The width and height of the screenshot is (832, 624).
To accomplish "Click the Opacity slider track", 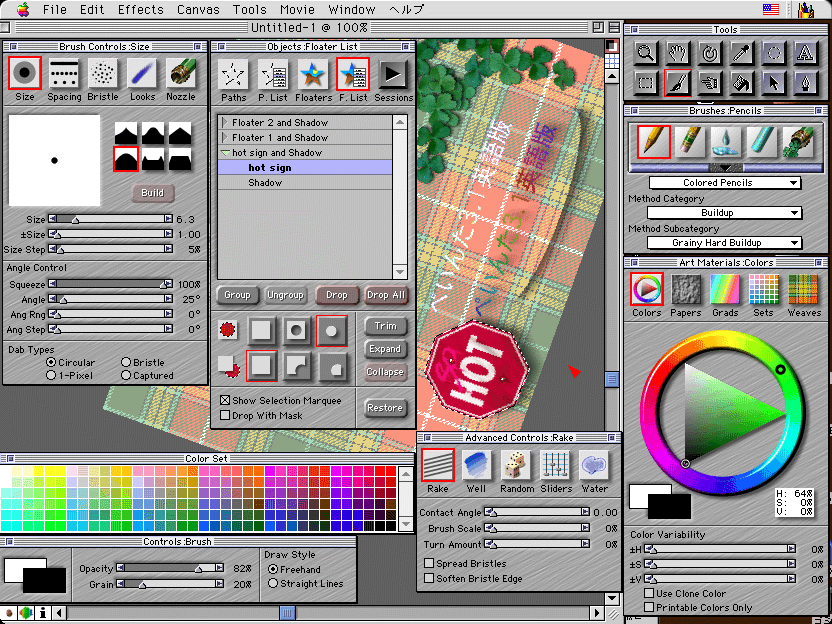I will [x=170, y=568].
